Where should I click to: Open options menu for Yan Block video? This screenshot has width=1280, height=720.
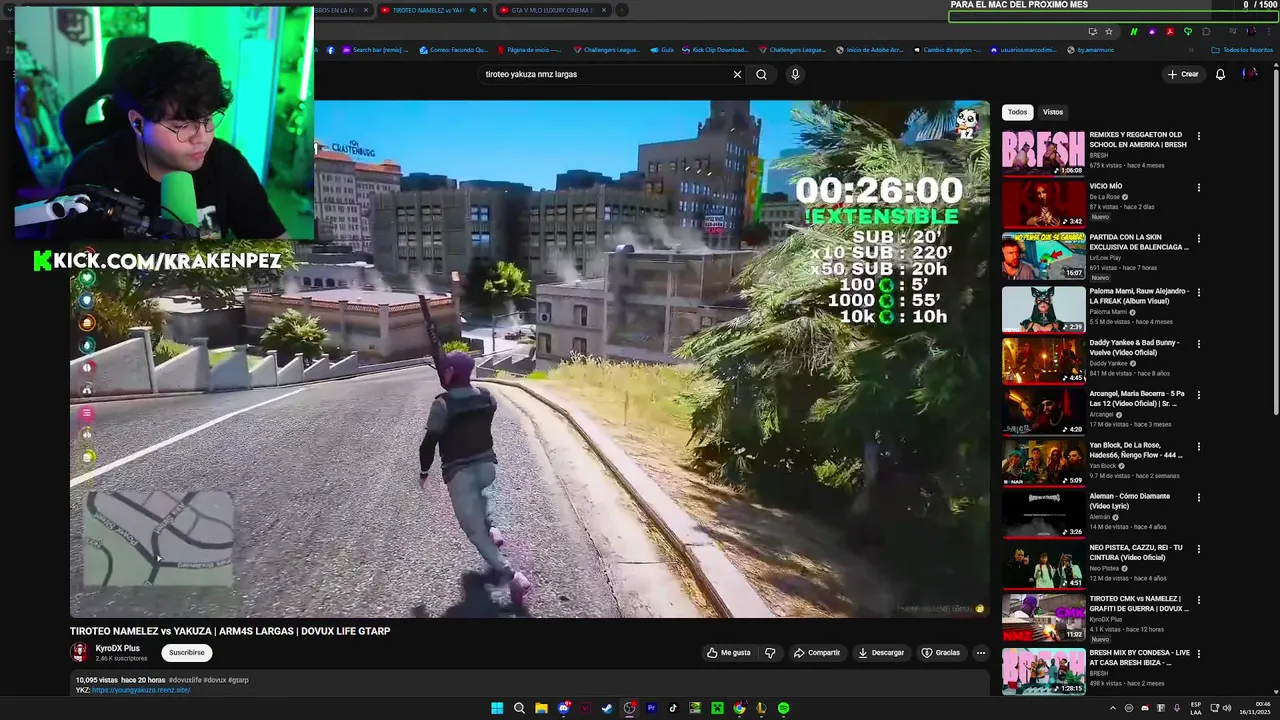pos(1198,446)
